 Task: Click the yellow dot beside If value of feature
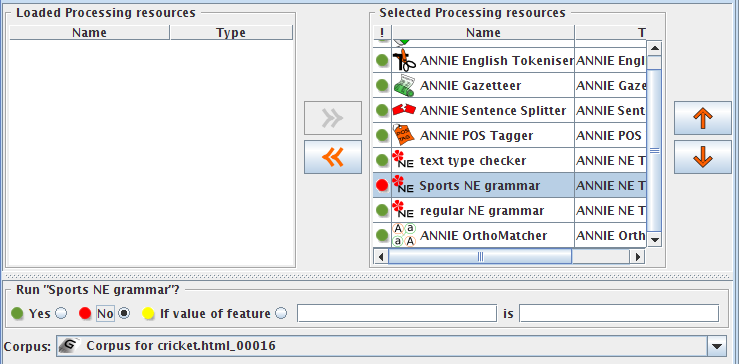pos(149,313)
